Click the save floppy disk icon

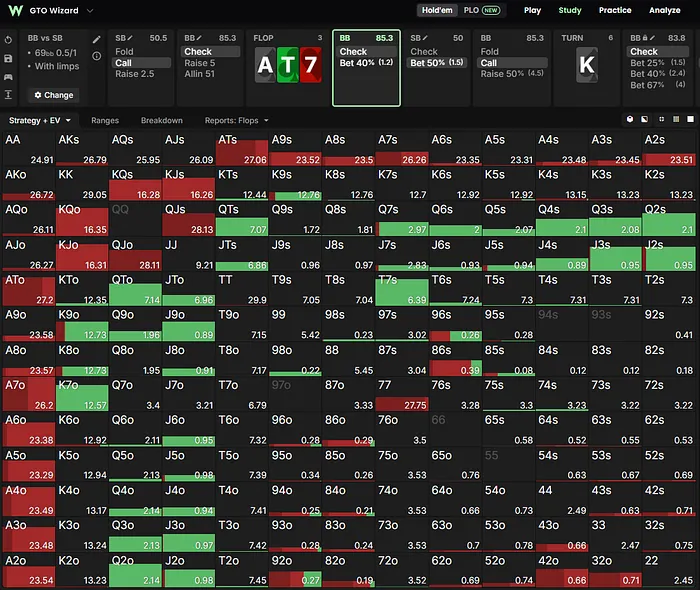(8, 58)
